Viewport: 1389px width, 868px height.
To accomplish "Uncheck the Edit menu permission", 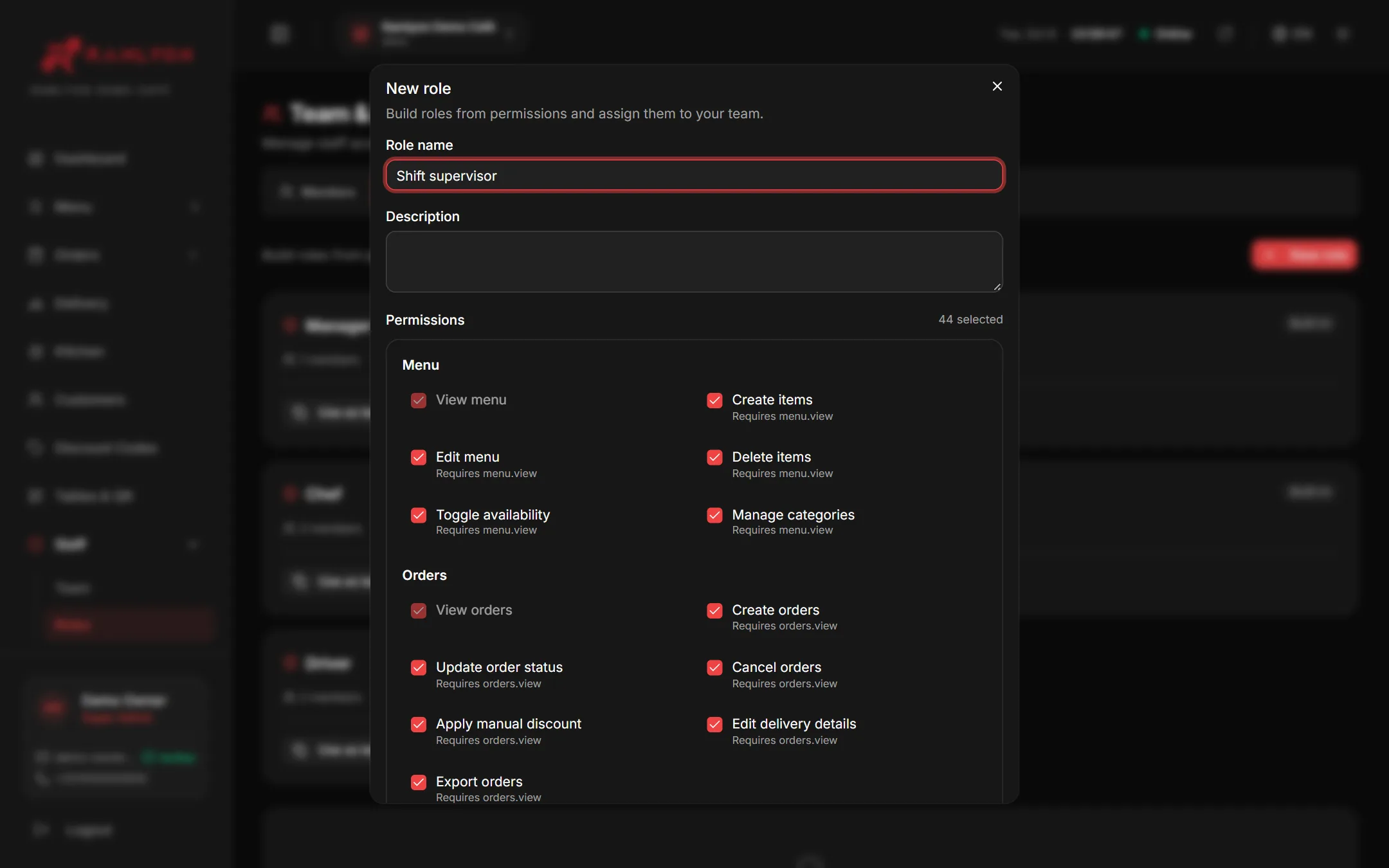I will click(x=418, y=457).
